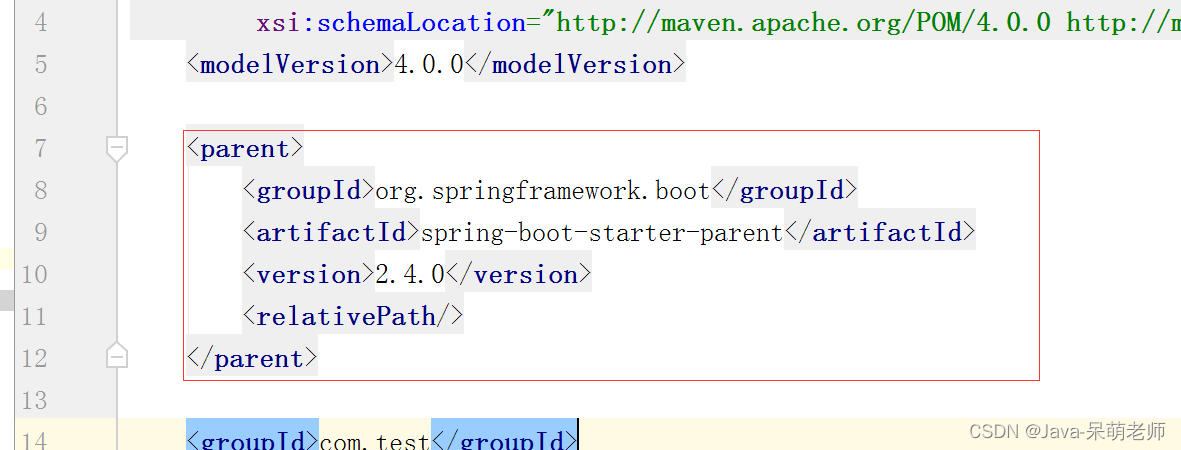The image size is (1181, 450).
Task: Click line number 8 in the gutter
Action: pyautogui.click(x=40, y=191)
